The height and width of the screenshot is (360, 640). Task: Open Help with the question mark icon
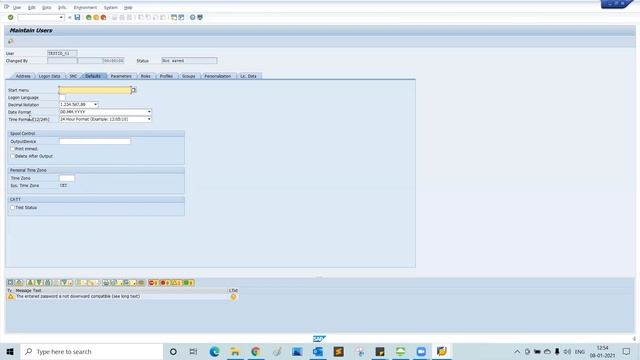(x=193, y=18)
